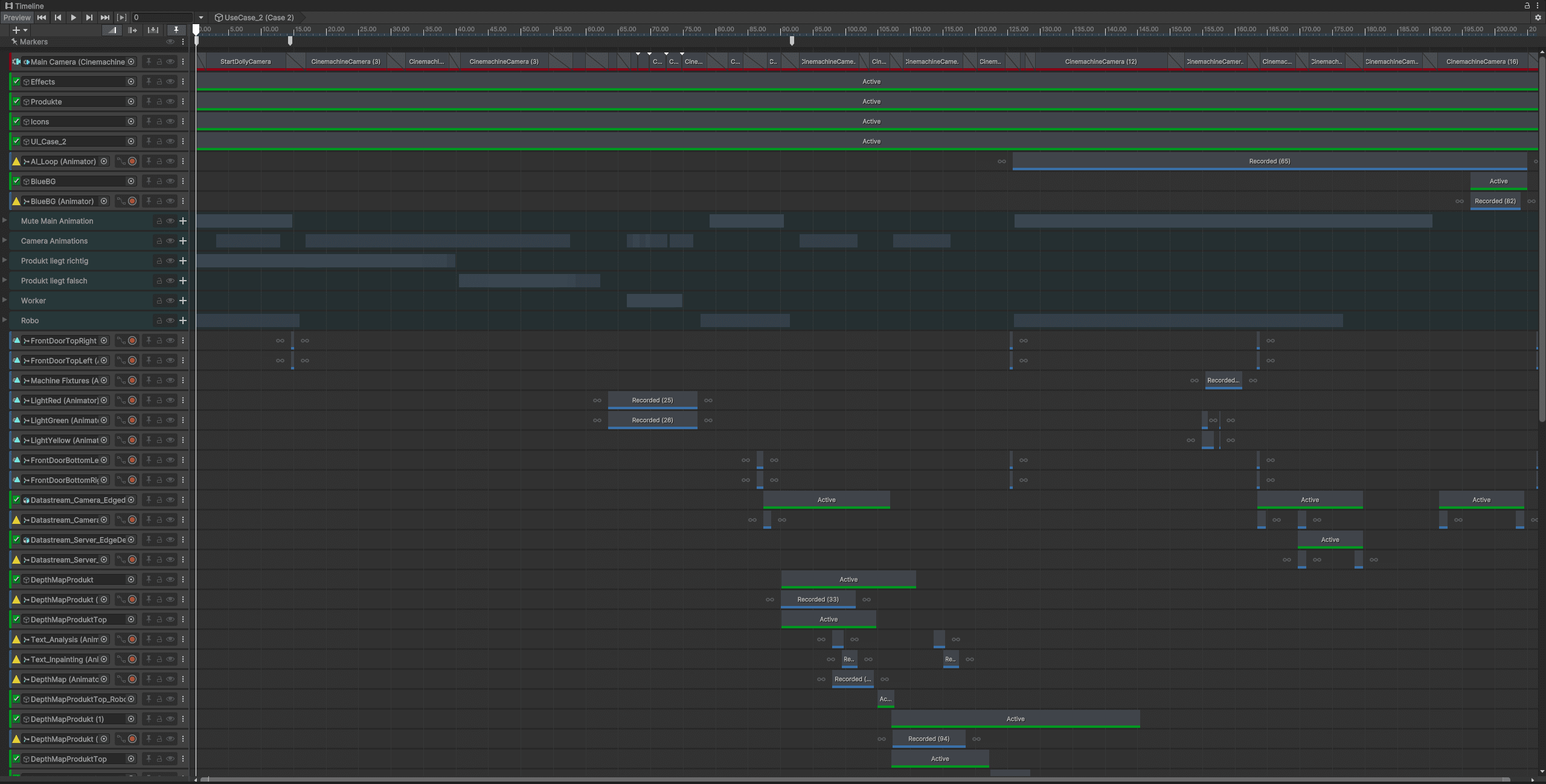Toggle the marker track pin button
Viewport: 1546px width, 784px height.
pyautogui.click(x=176, y=30)
